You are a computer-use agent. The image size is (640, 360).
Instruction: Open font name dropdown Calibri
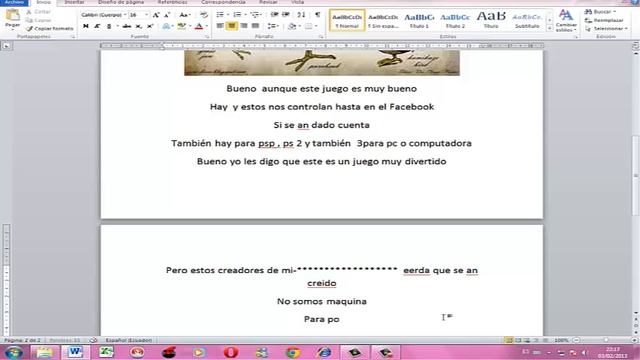click(124, 15)
